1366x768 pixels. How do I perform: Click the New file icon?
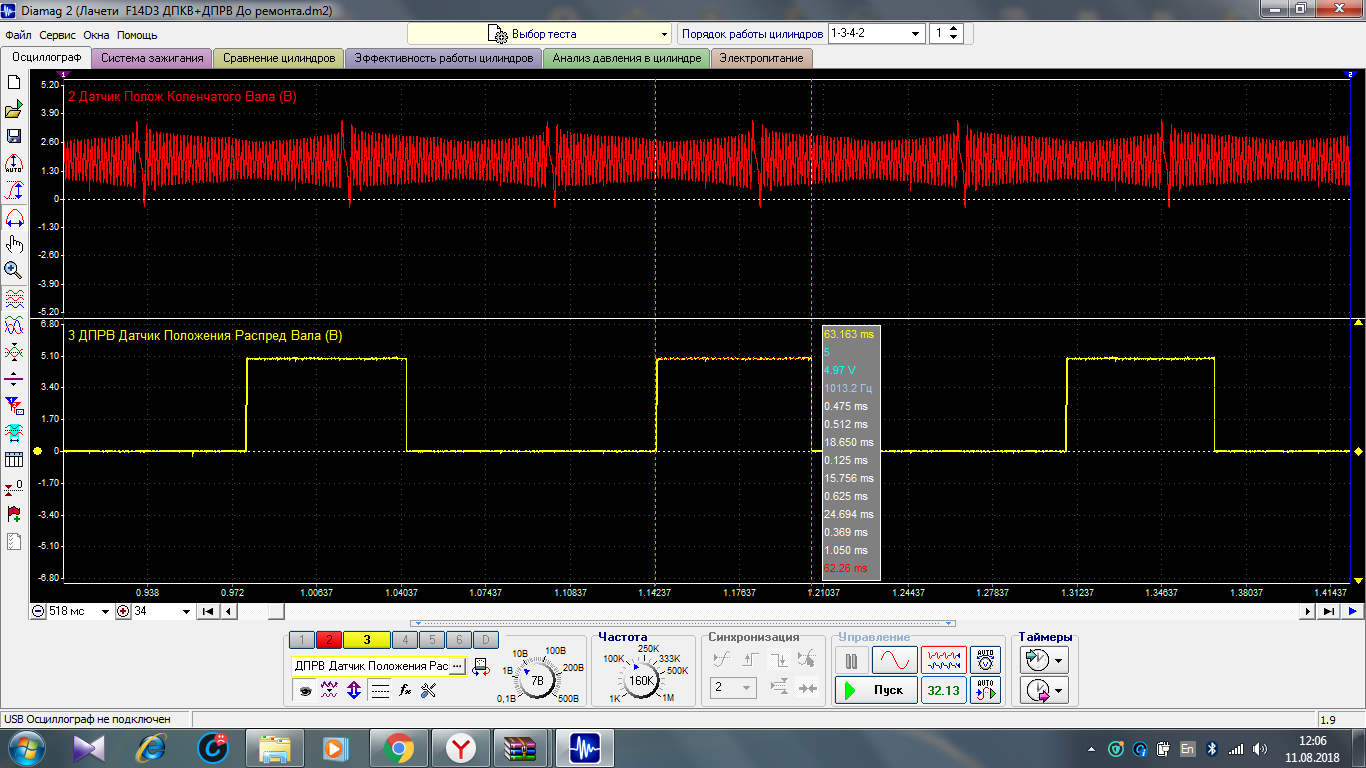click(14, 82)
